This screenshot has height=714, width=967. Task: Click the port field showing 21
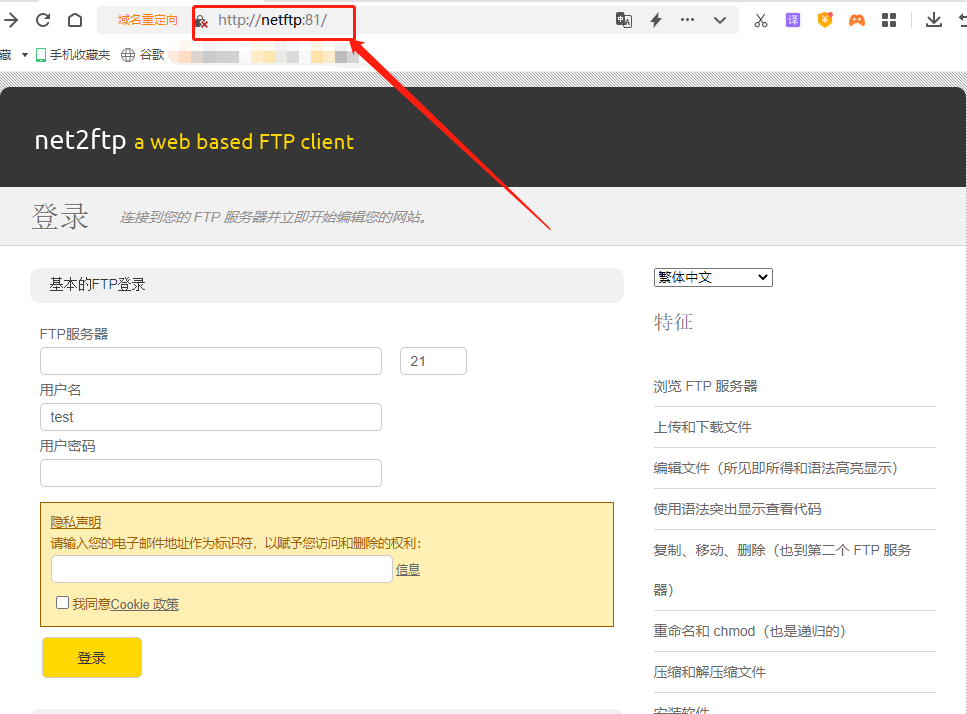pyautogui.click(x=434, y=361)
